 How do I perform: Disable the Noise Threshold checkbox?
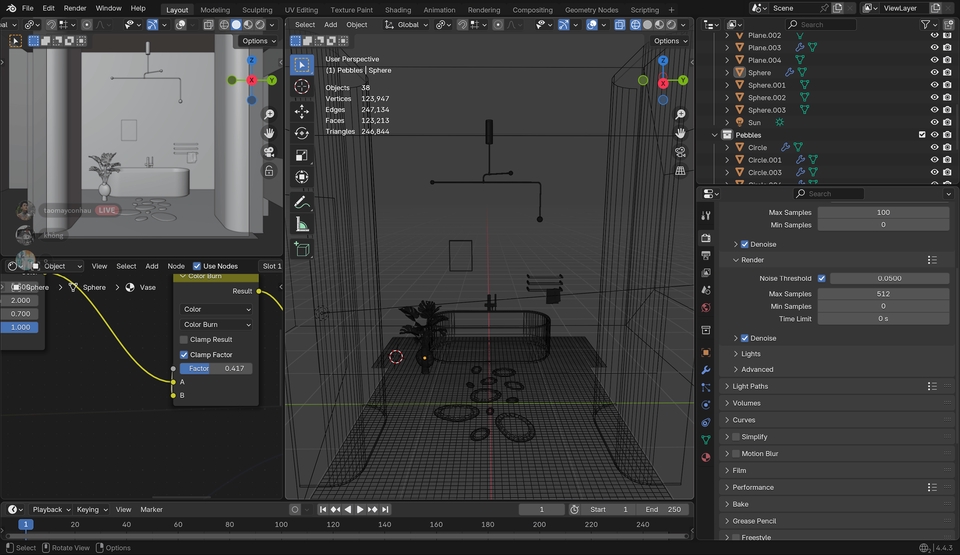[x=822, y=278]
